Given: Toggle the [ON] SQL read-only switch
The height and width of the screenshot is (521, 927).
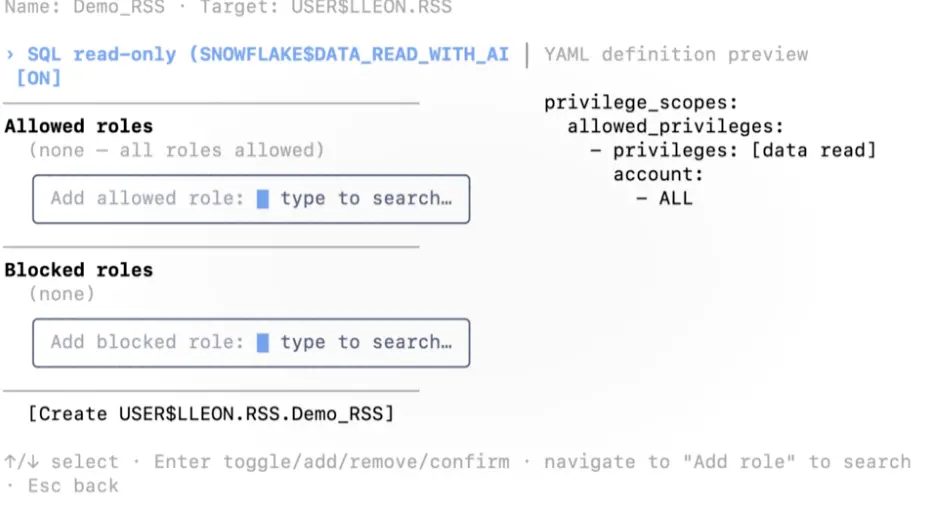Looking at the screenshot, I should coord(38,78).
